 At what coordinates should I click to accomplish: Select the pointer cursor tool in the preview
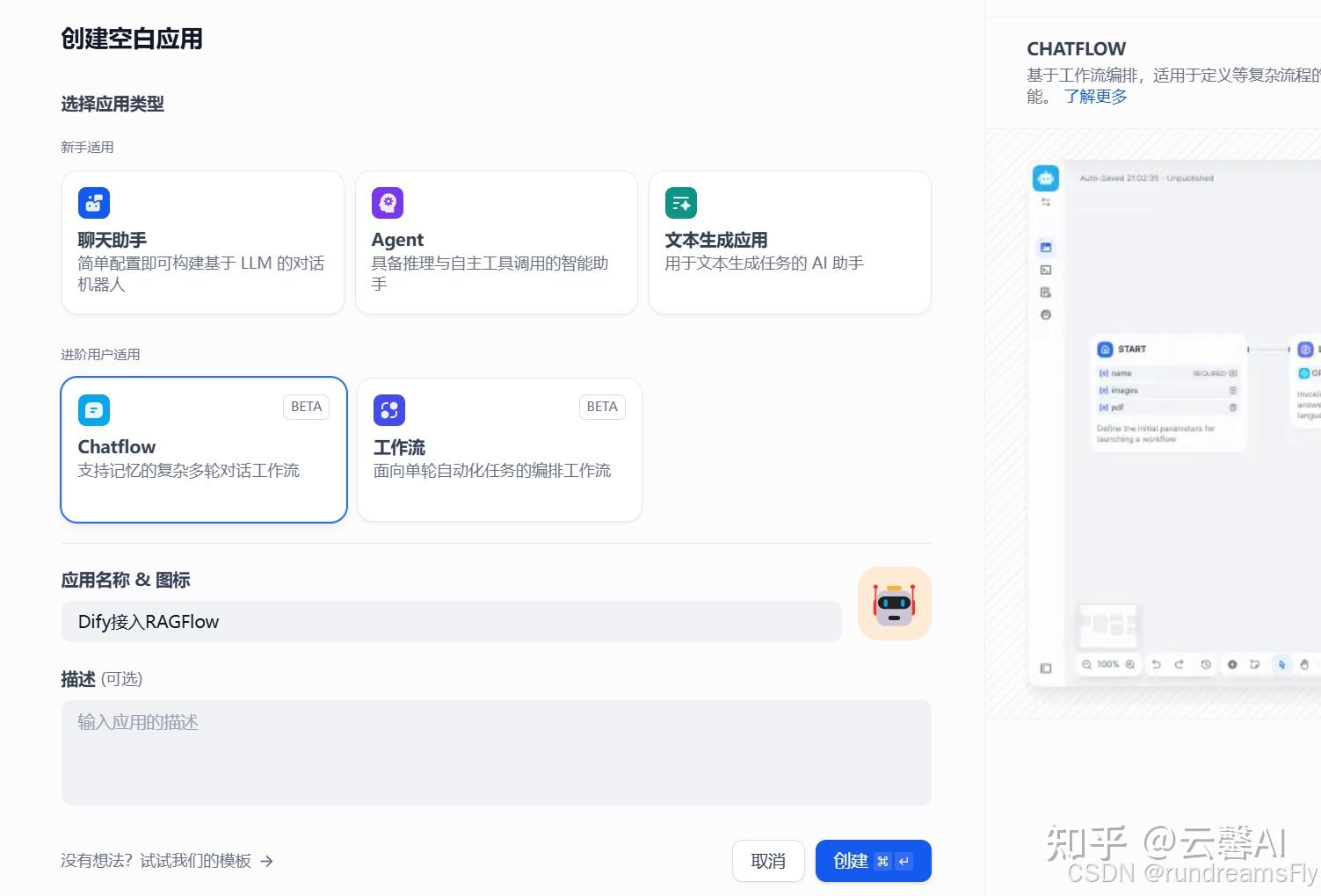tap(1282, 665)
